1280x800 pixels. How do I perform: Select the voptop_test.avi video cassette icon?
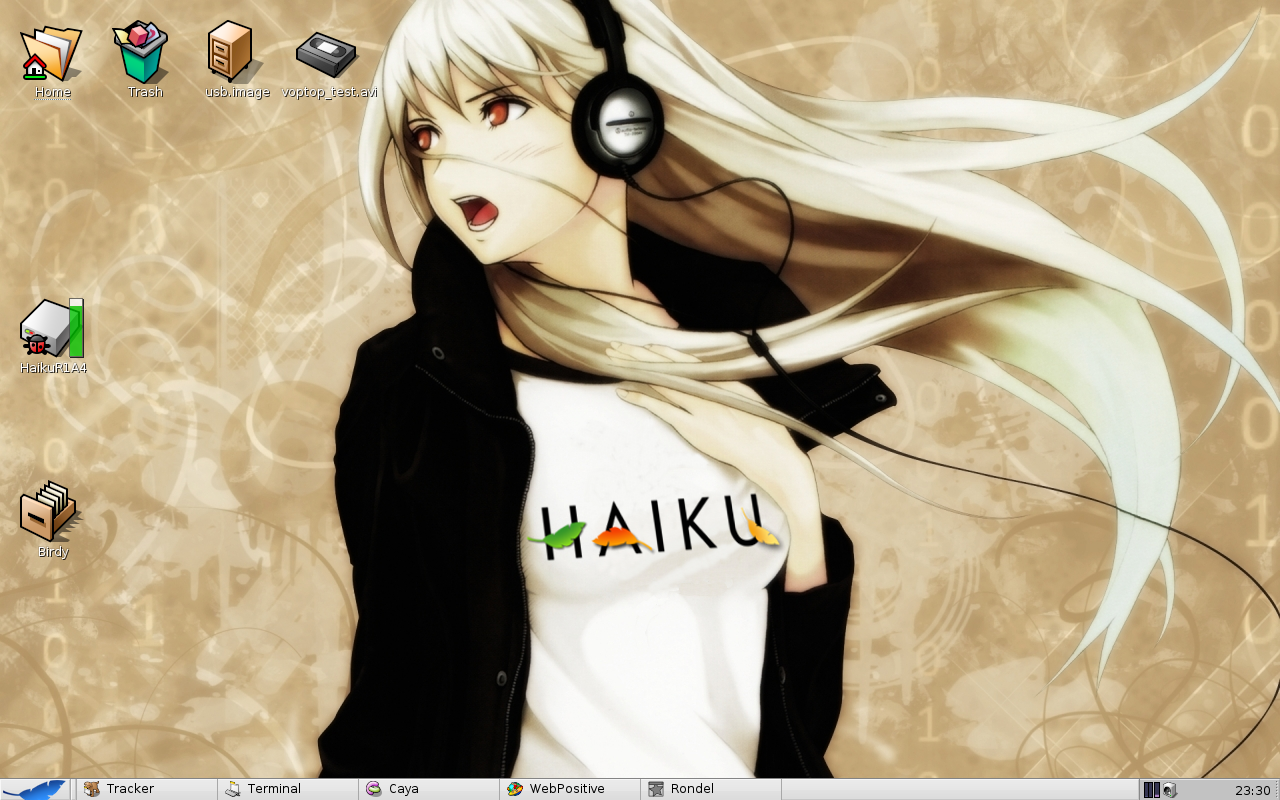click(326, 53)
